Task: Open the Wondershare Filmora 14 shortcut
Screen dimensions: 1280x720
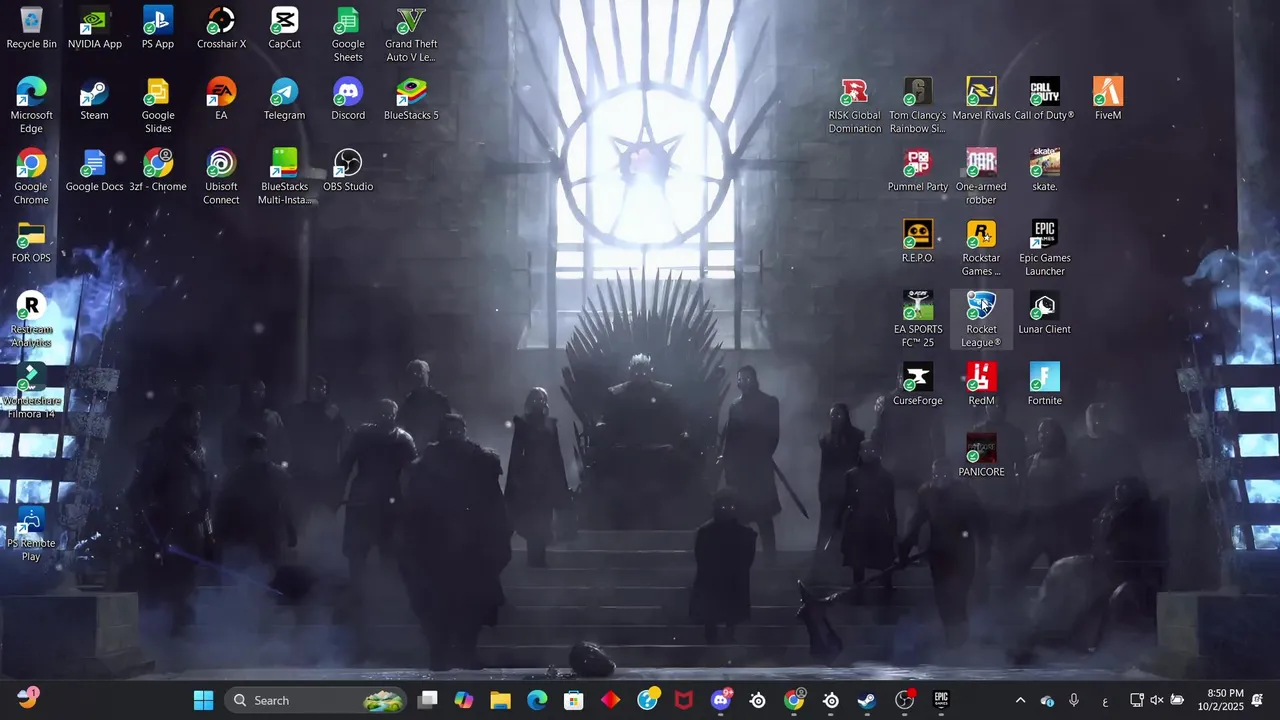Action: 31,391
